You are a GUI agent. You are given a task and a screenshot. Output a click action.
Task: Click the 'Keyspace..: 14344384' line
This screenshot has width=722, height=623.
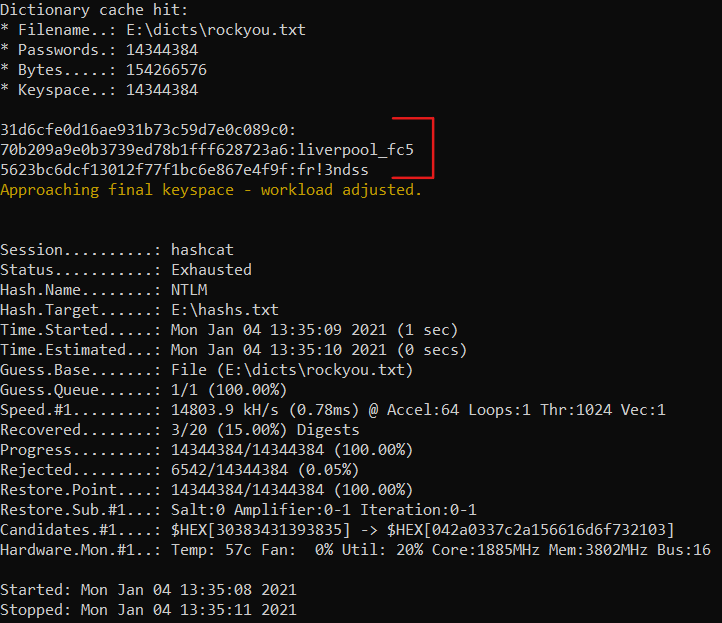coord(99,90)
